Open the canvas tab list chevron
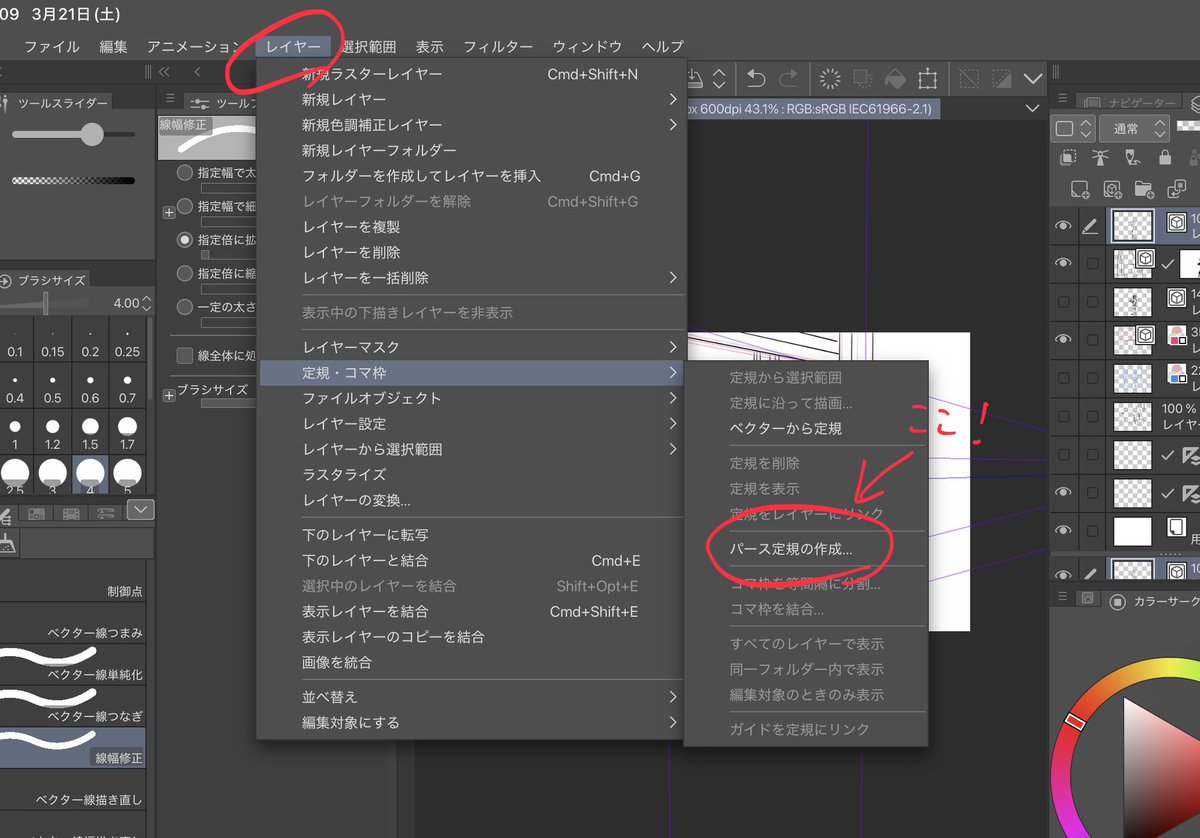This screenshot has width=1200, height=838. (x=1033, y=108)
